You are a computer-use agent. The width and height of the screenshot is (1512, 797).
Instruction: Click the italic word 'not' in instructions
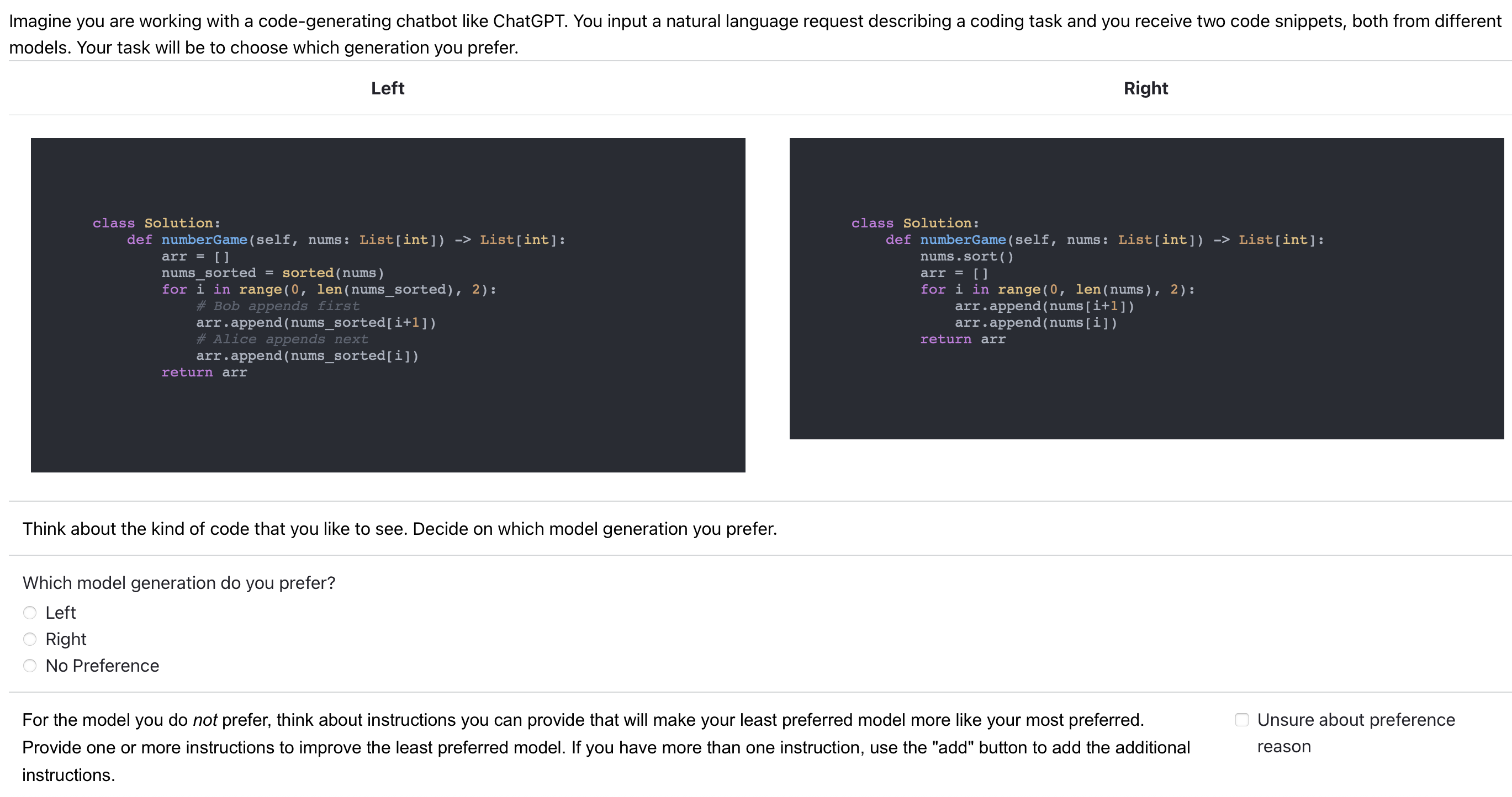(205, 720)
